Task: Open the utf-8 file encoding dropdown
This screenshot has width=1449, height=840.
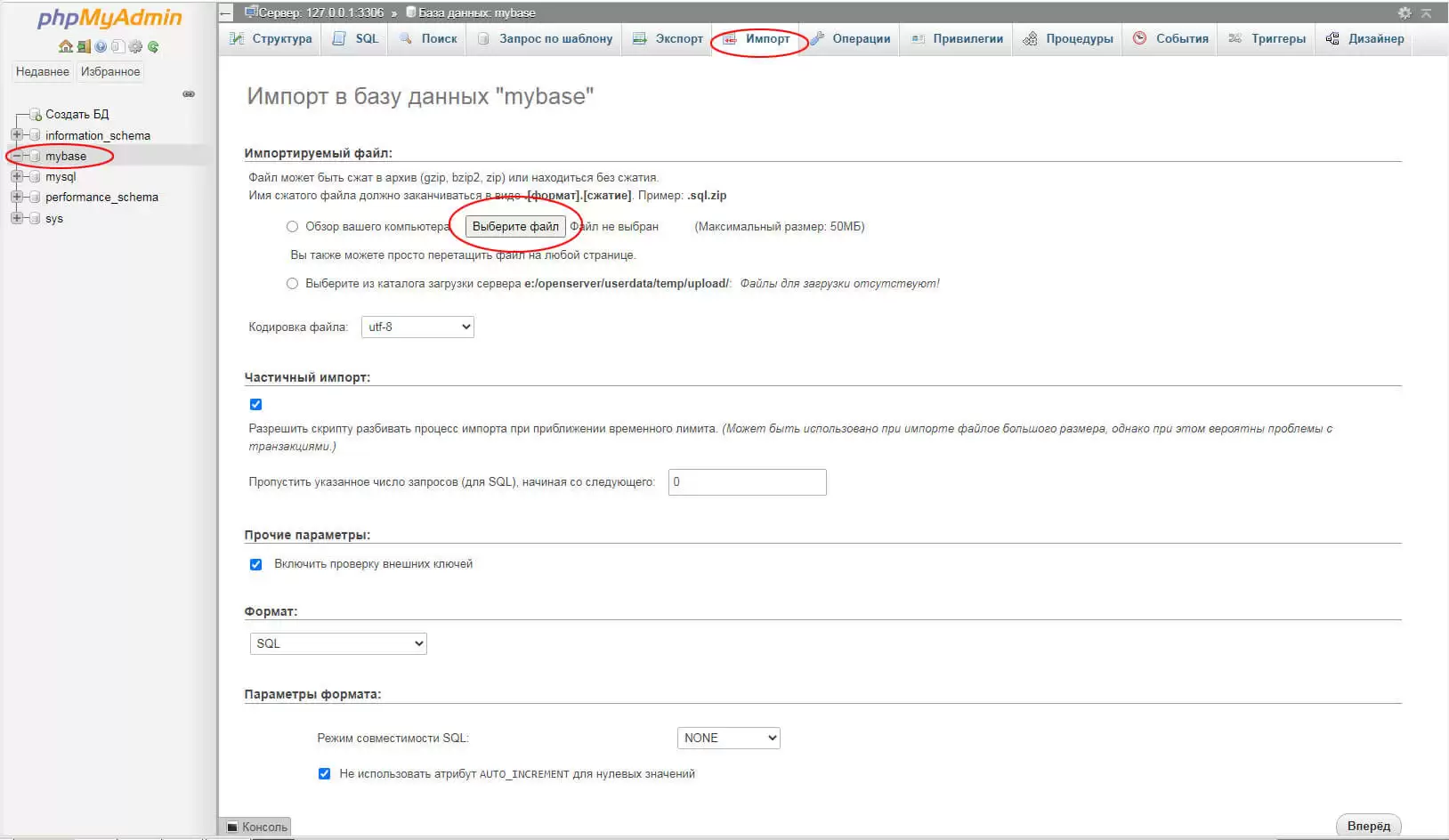Action: 417,327
